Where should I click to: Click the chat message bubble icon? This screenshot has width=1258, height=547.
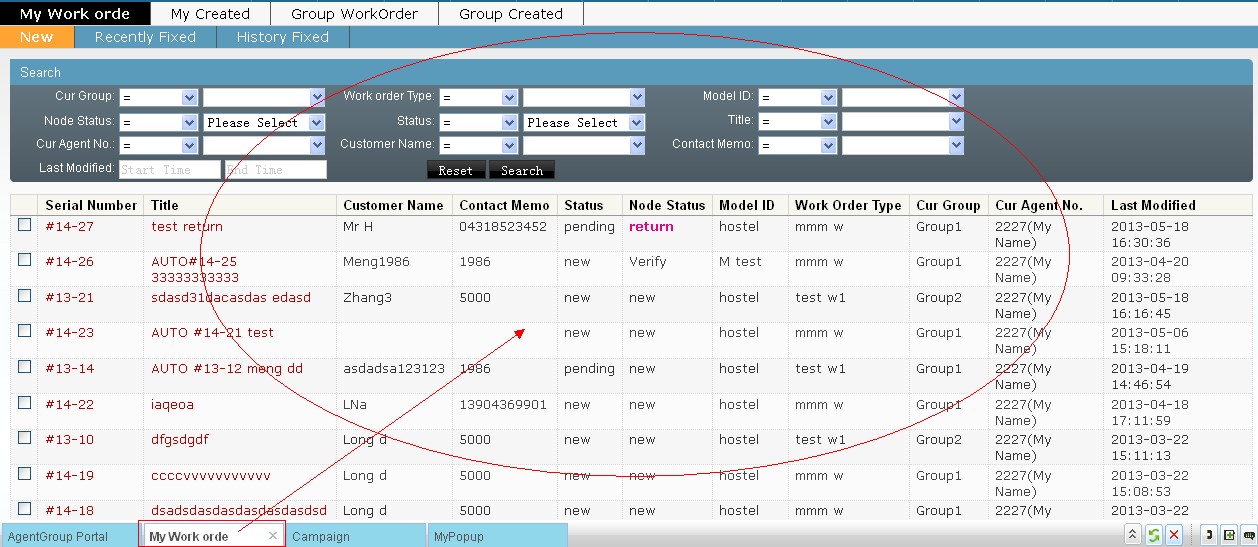tap(1248, 535)
